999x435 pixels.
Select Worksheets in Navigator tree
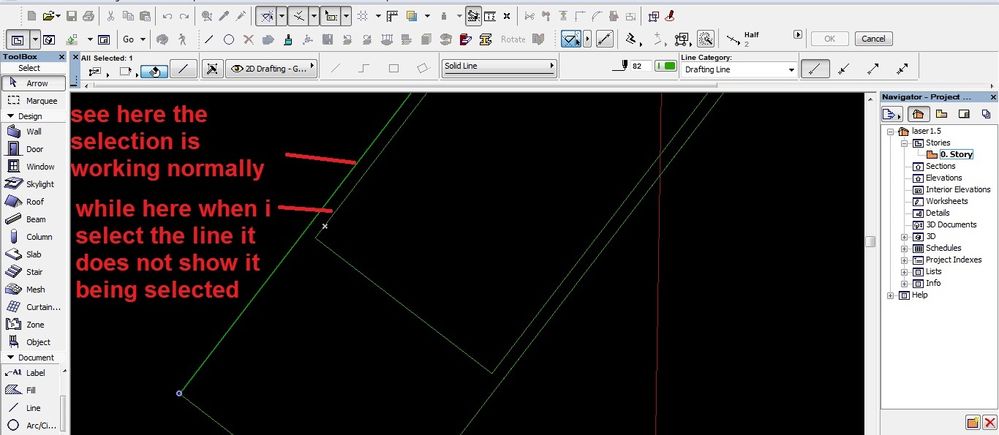click(x=947, y=201)
